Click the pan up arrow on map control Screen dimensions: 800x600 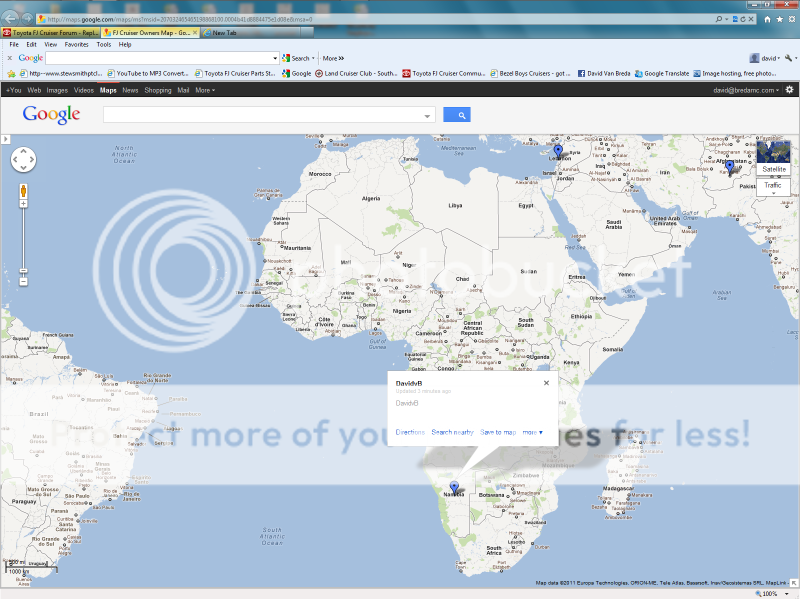pyautogui.click(x=24, y=152)
